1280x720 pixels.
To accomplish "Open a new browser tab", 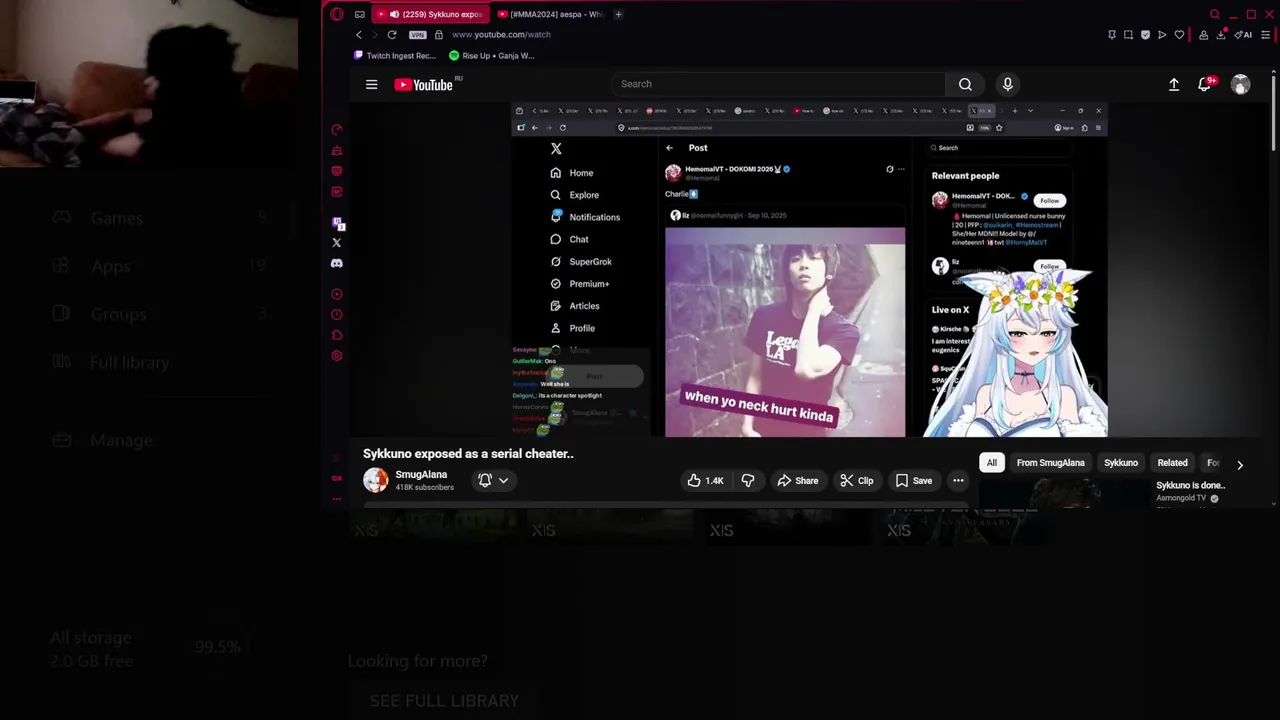I will [x=618, y=14].
